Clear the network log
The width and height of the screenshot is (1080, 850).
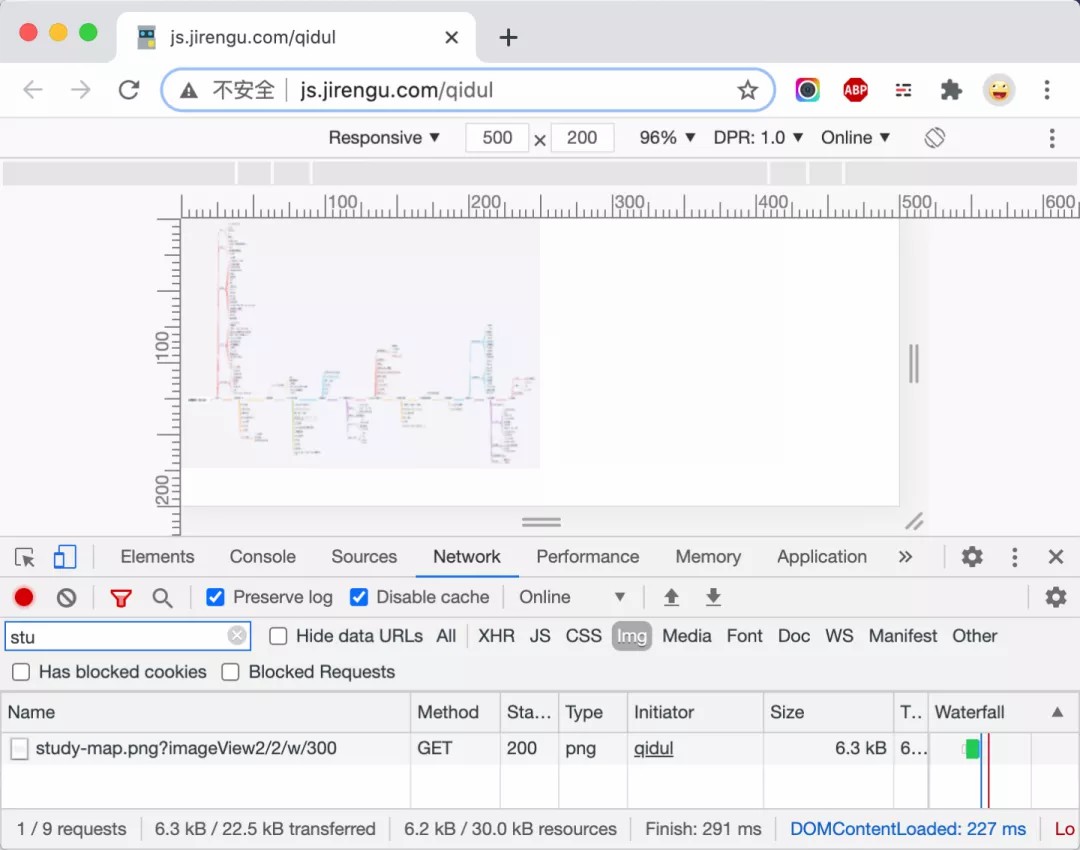[66, 597]
